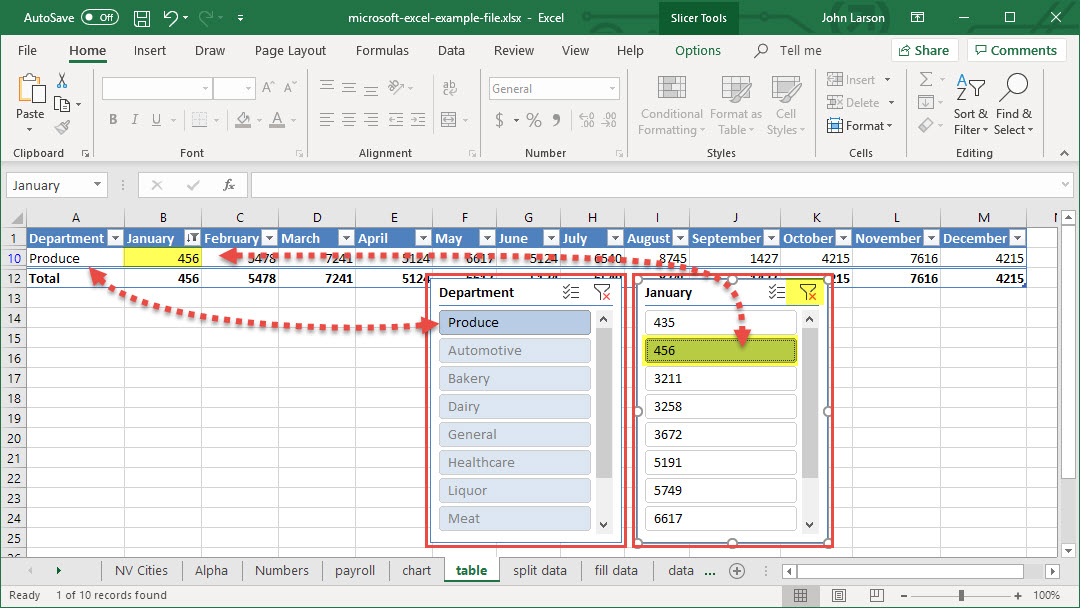Viewport: 1080px width, 608px height.
Task: Click inside the formula bar field
Action: pyautogui.click(x=660, y=185)
